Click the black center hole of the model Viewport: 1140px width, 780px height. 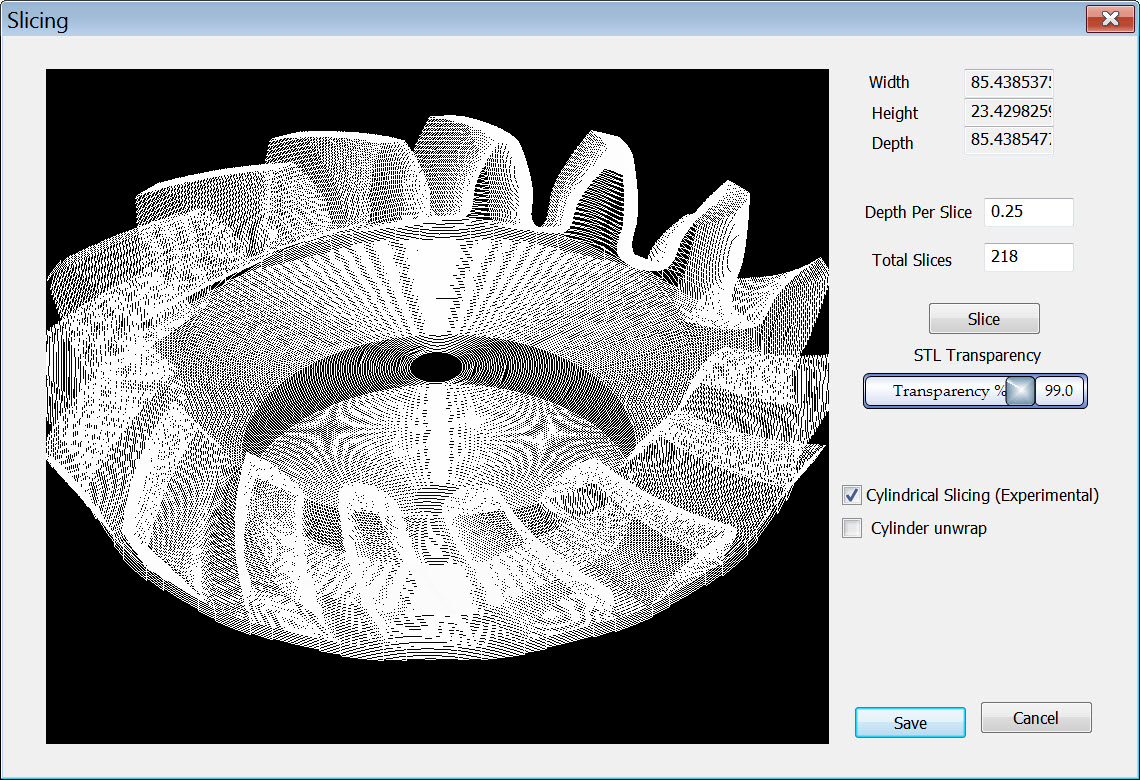437,367
